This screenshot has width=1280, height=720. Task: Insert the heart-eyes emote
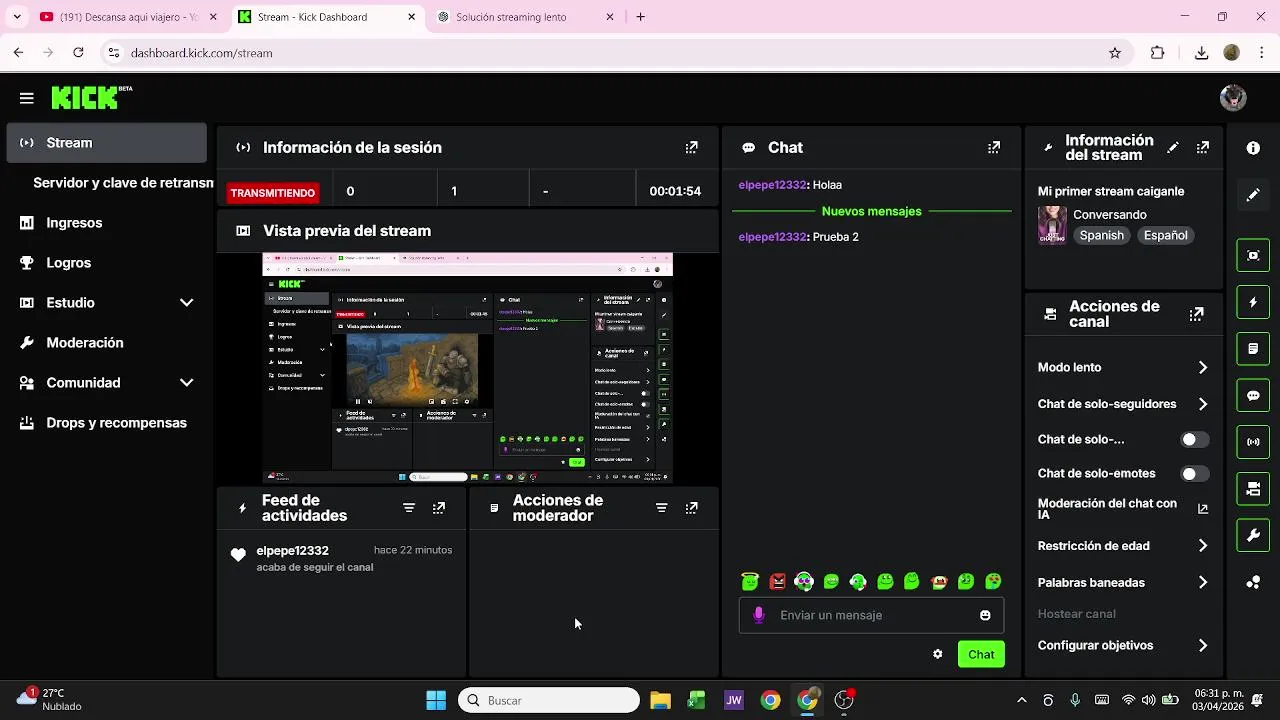pos(993,581)
